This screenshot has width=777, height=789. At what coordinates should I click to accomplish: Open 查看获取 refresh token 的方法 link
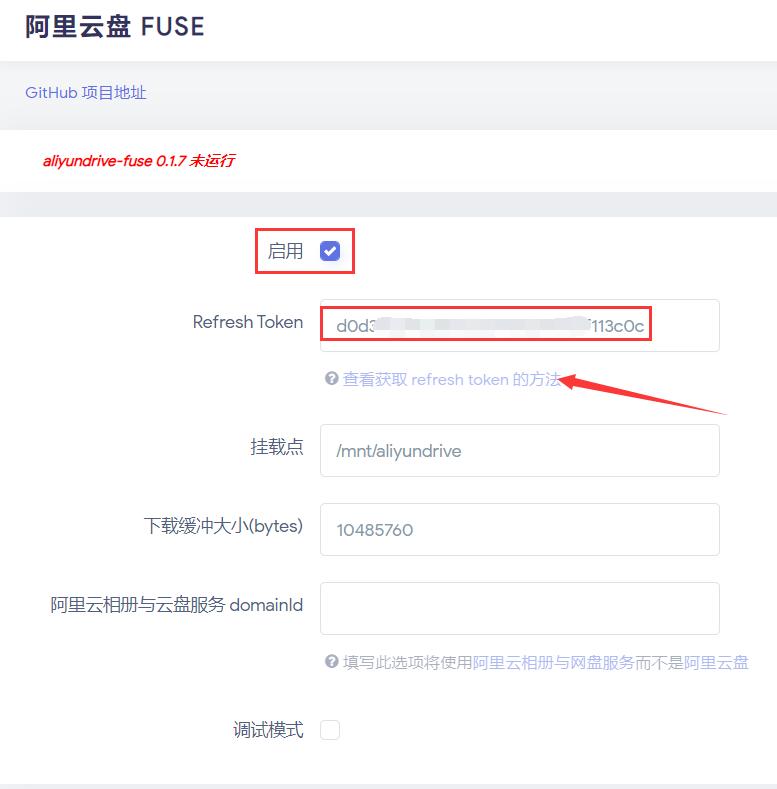coord(451,379)
